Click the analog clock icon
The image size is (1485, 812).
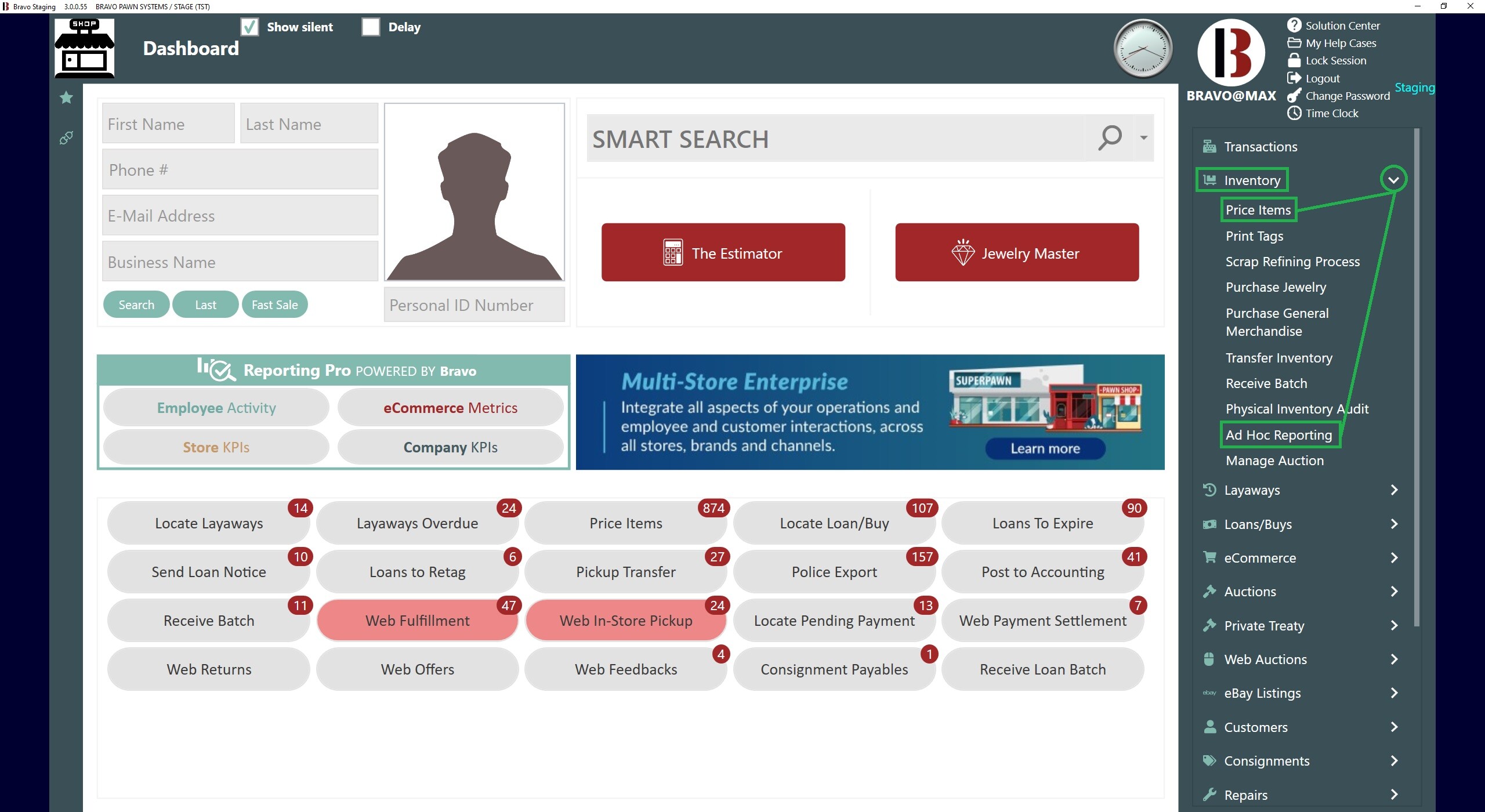1143,49
